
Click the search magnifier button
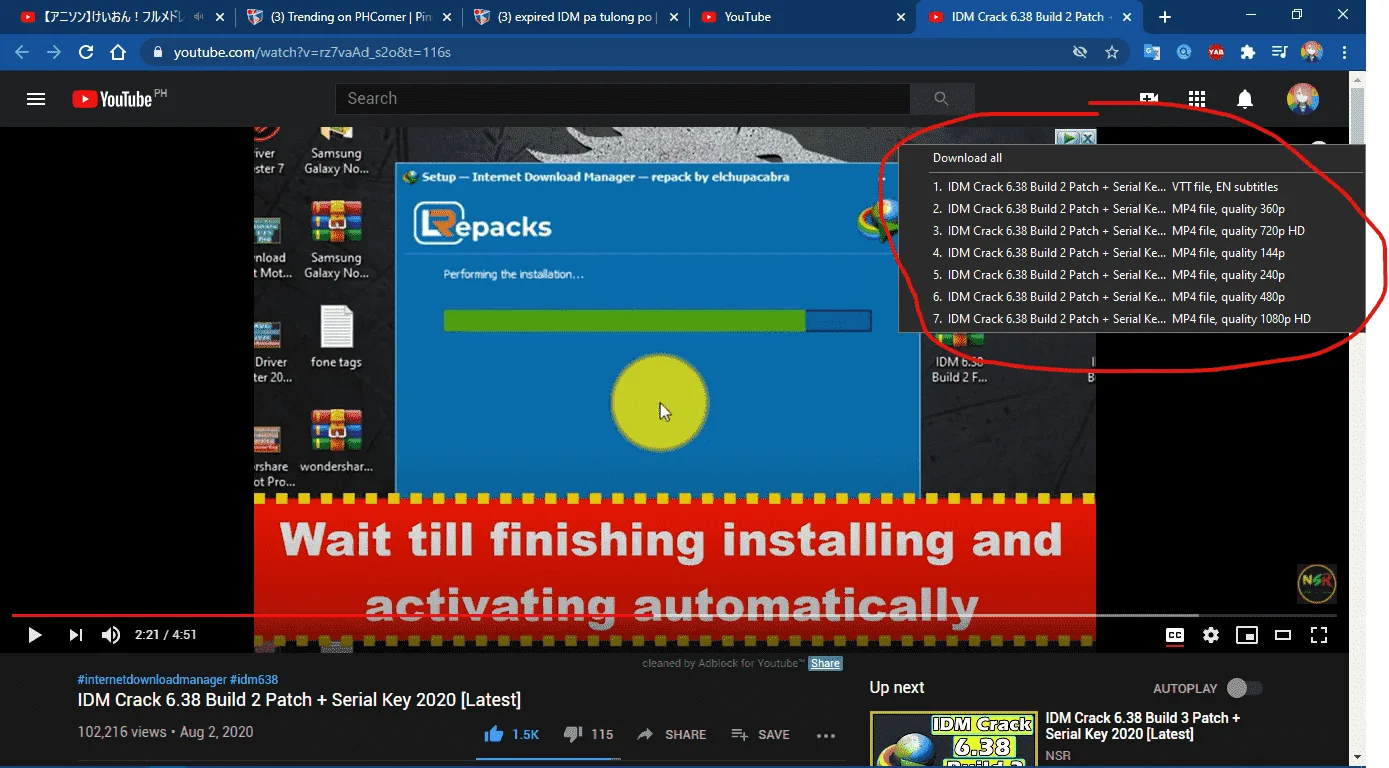pos(941,98)
